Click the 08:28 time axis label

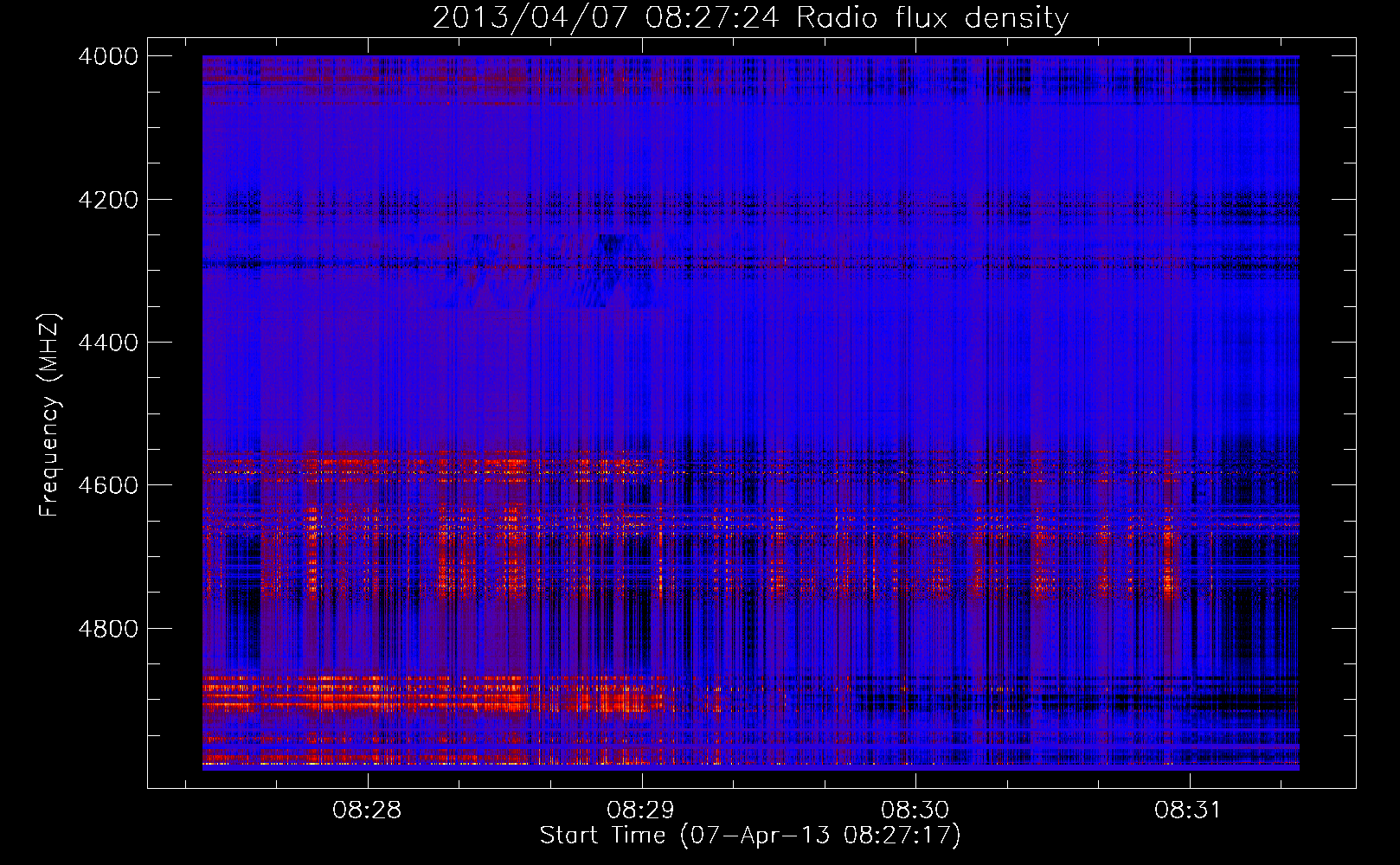[x=367, y=810]
